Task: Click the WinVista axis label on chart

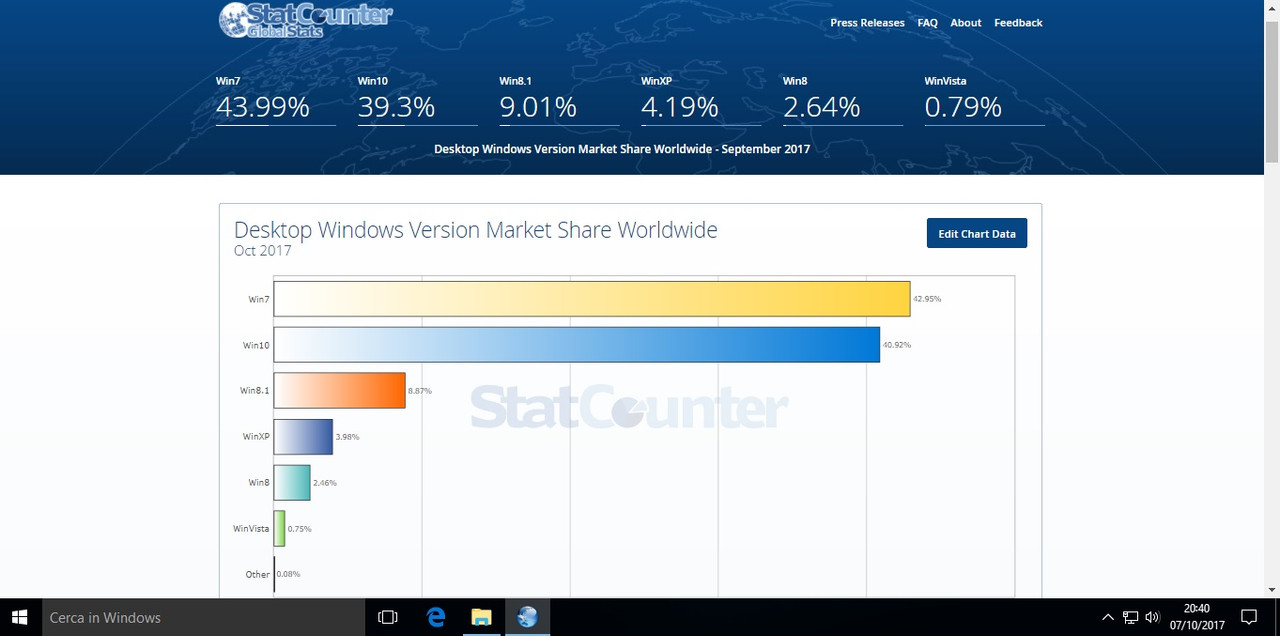Action: pyautogui.click(x=251, y=529)
